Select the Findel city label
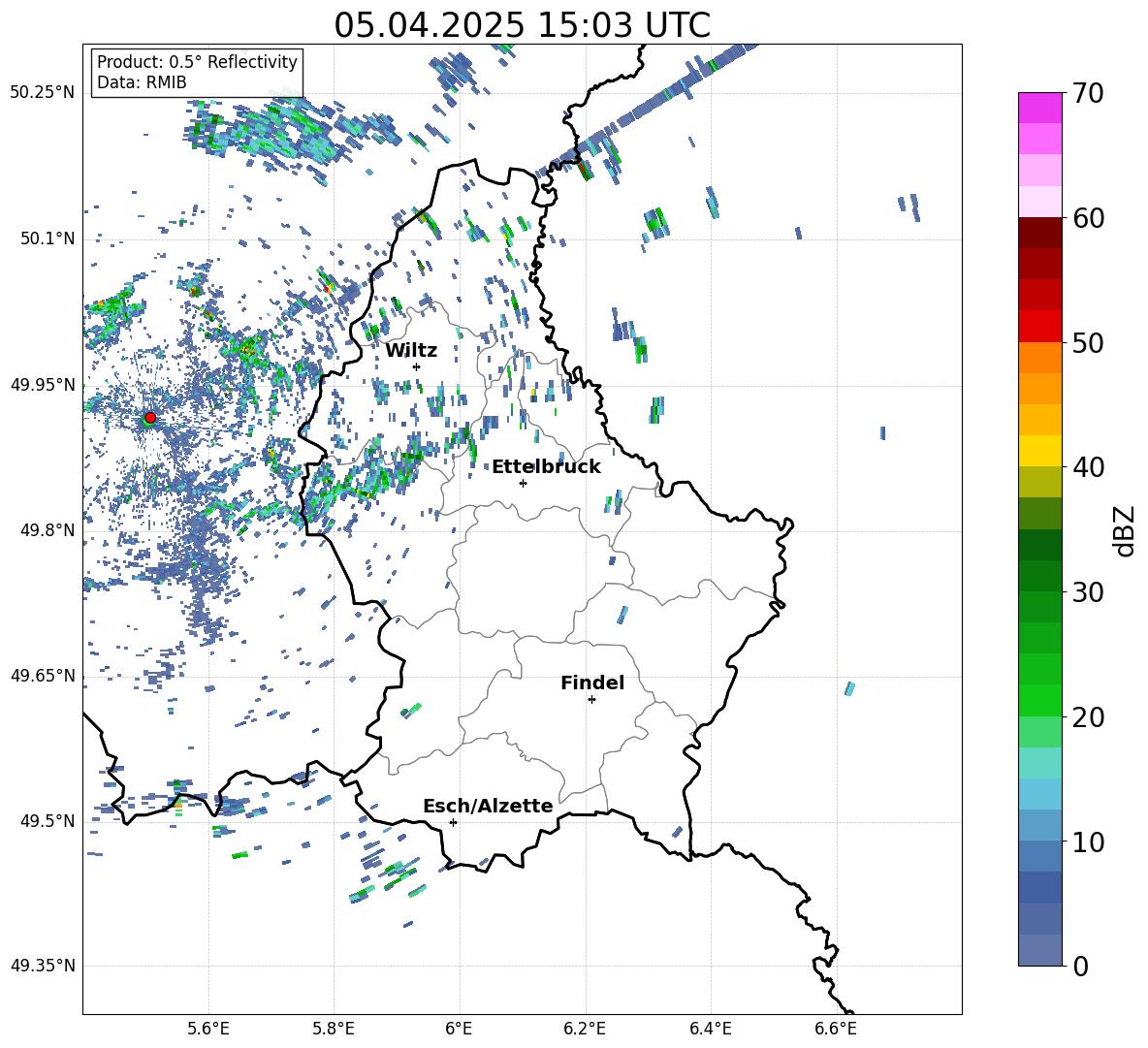Screen dimensions: 1148x1048 pyautogui.click(x=592, y=683)
